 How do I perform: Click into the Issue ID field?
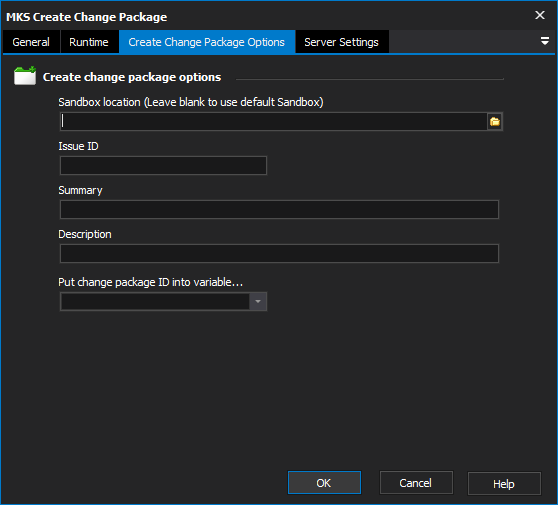tap(163, 165)
